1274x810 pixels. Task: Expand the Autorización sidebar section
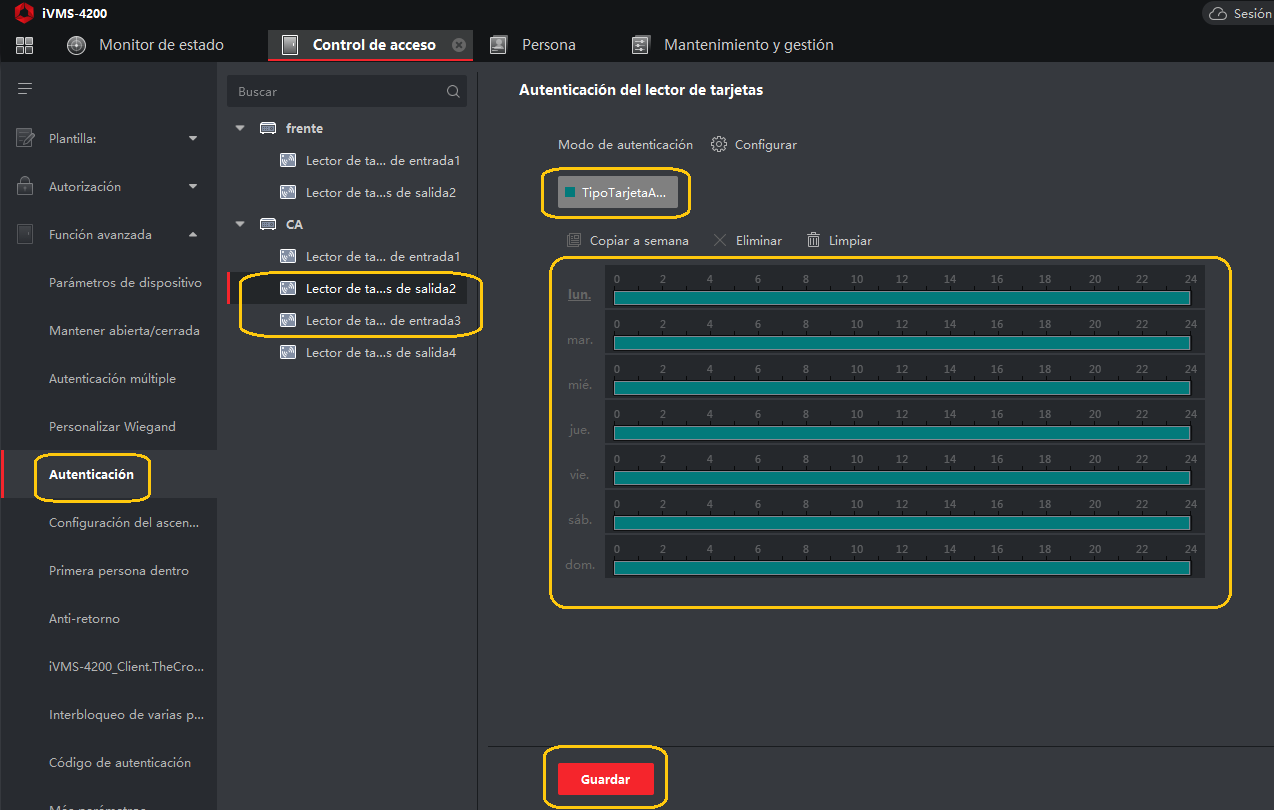[193, 186]
